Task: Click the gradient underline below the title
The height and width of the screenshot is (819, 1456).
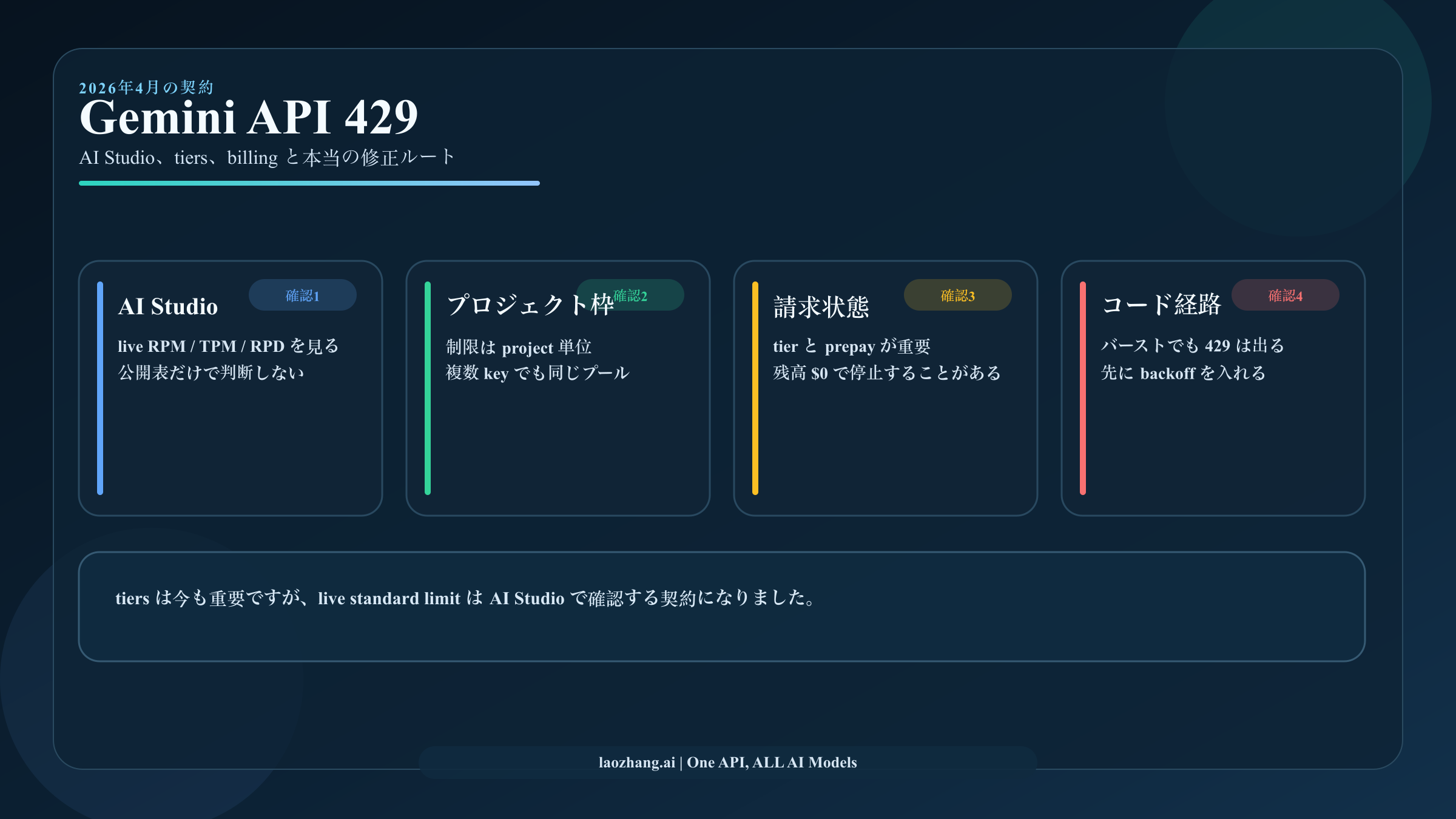Action: (x=309, y=182)
